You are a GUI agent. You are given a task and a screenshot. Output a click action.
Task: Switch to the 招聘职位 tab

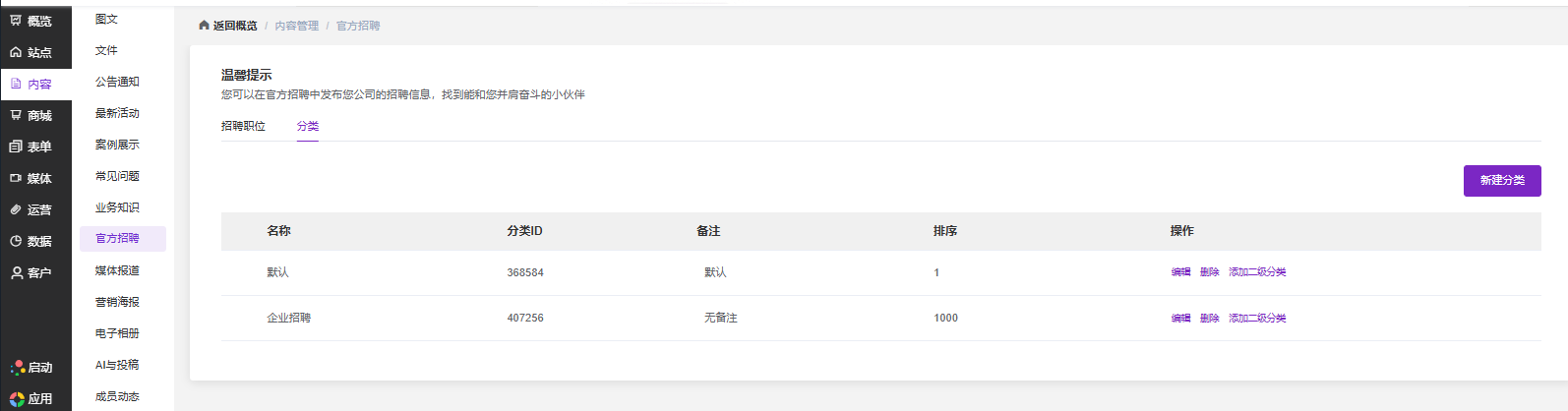243,126
